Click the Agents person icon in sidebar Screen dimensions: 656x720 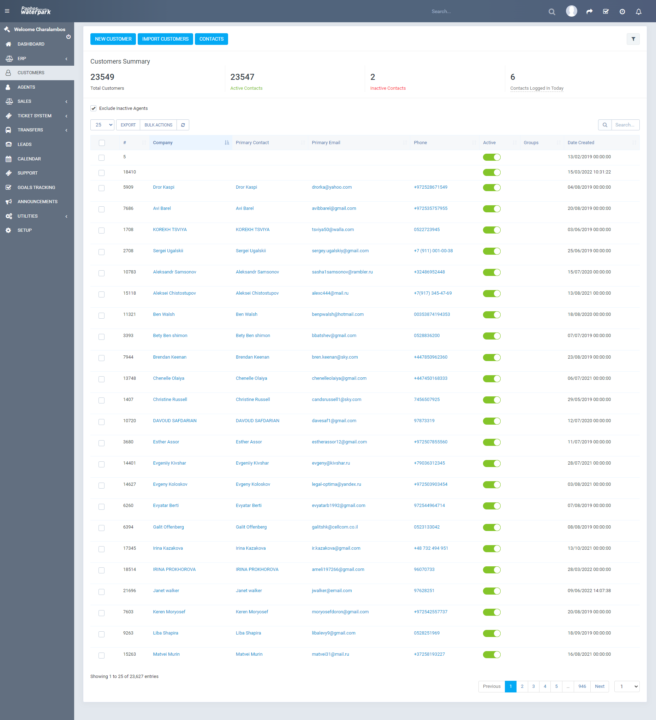point(8,87)
